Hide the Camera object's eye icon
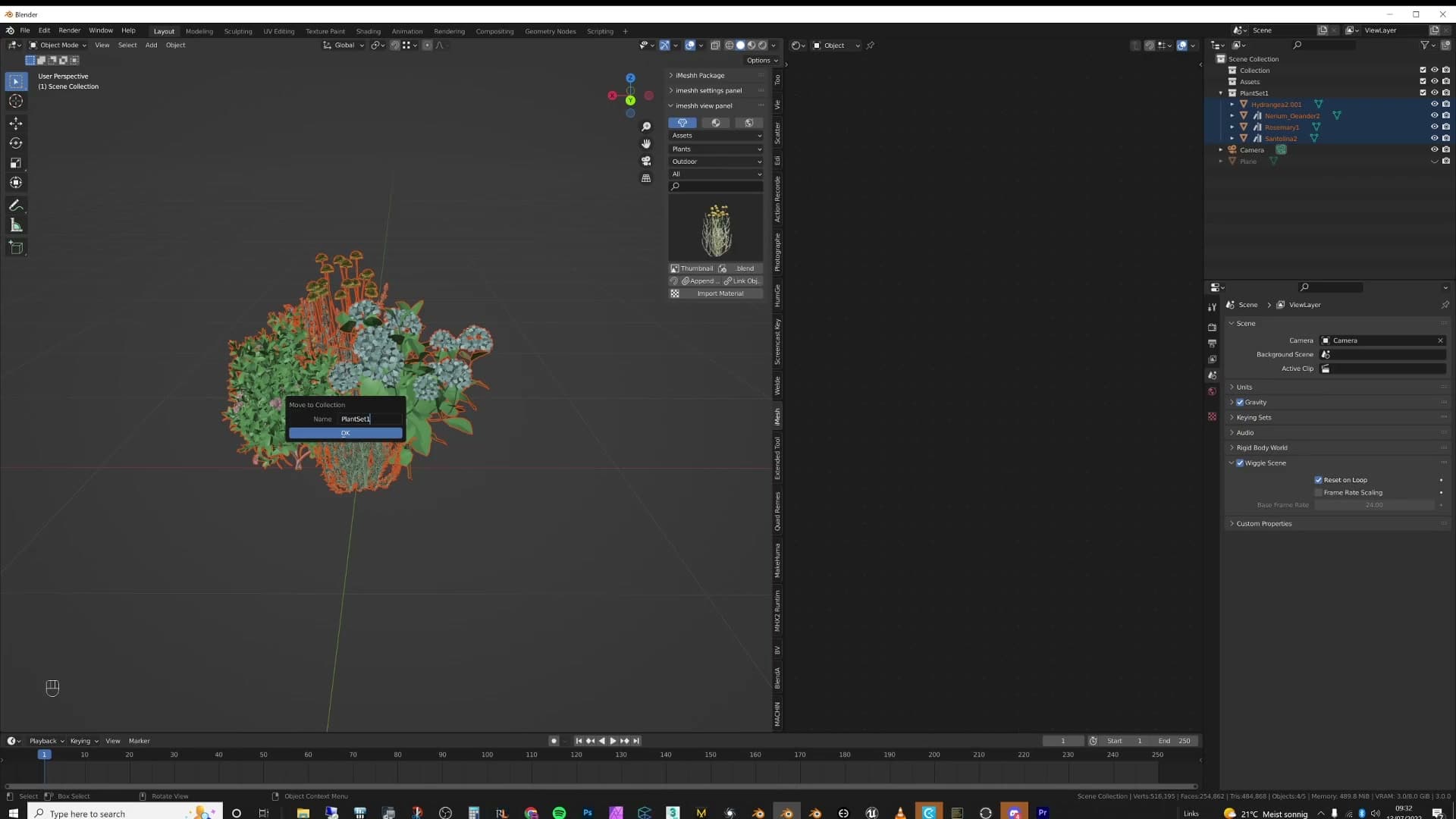The height and width of the screenshot is (819, 1456). tap(1434, 150)
